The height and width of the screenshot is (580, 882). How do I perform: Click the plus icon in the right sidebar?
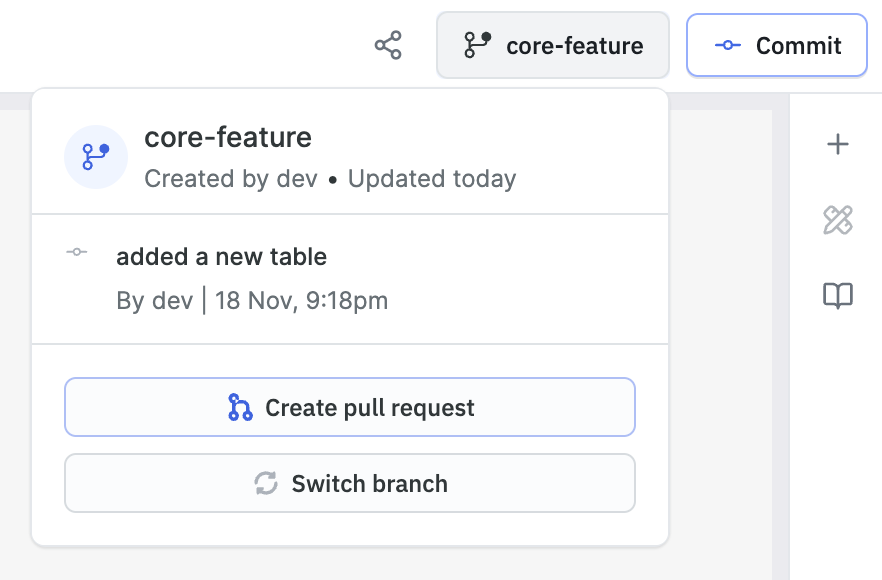(837, 145)
